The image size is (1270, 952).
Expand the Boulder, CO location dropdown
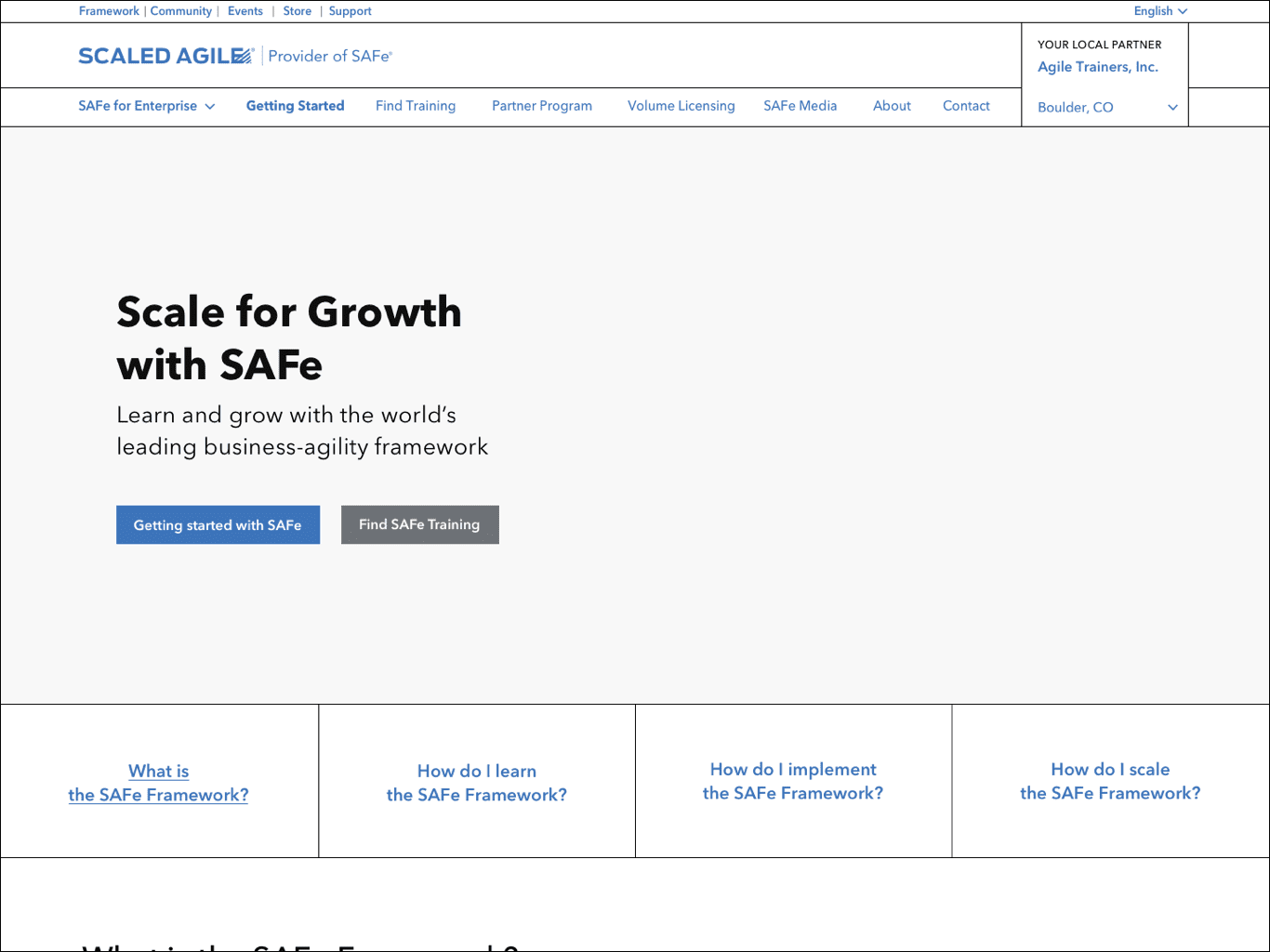coord(1106,107)
